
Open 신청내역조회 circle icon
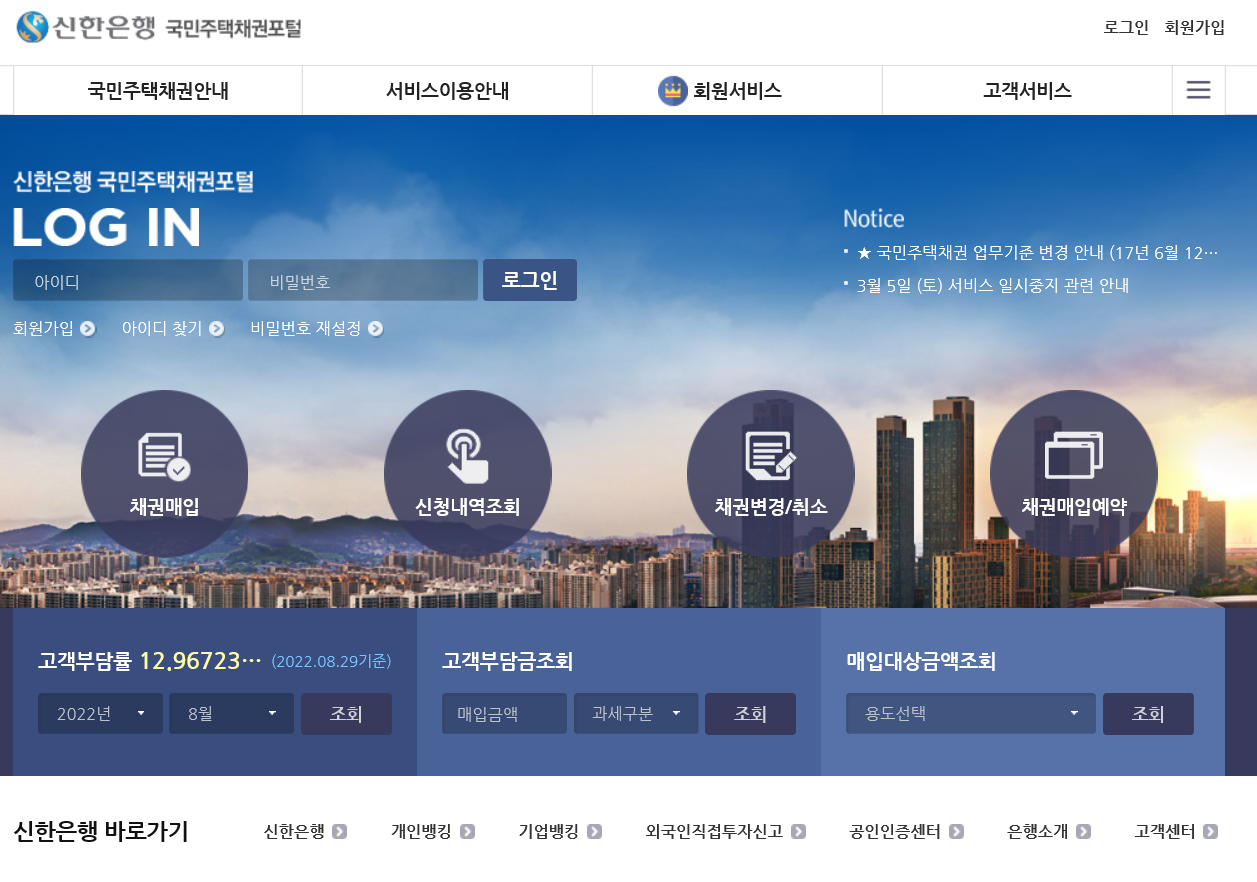[x=468, y=473]
